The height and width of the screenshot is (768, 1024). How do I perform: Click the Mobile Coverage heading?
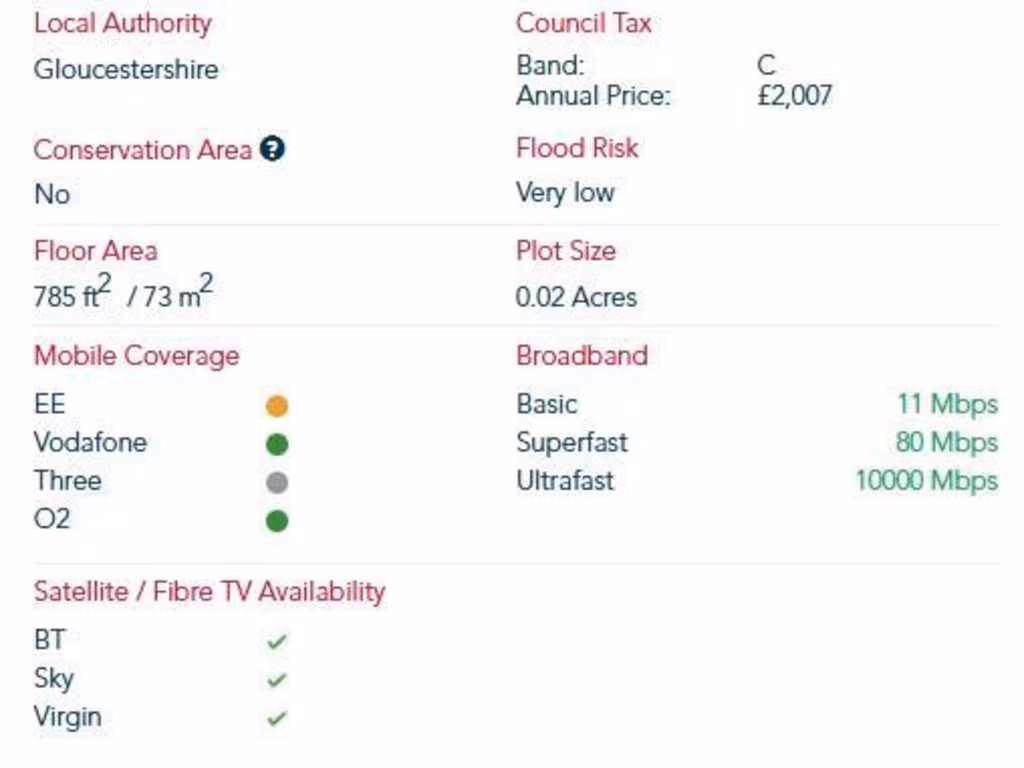pos(136,356)
